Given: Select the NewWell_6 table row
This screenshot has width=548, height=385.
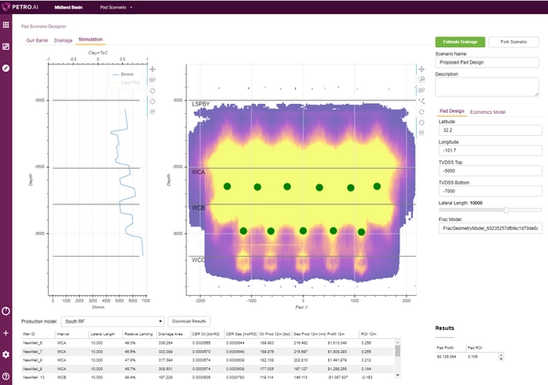Looking at the screenshot, I should 208,343.
